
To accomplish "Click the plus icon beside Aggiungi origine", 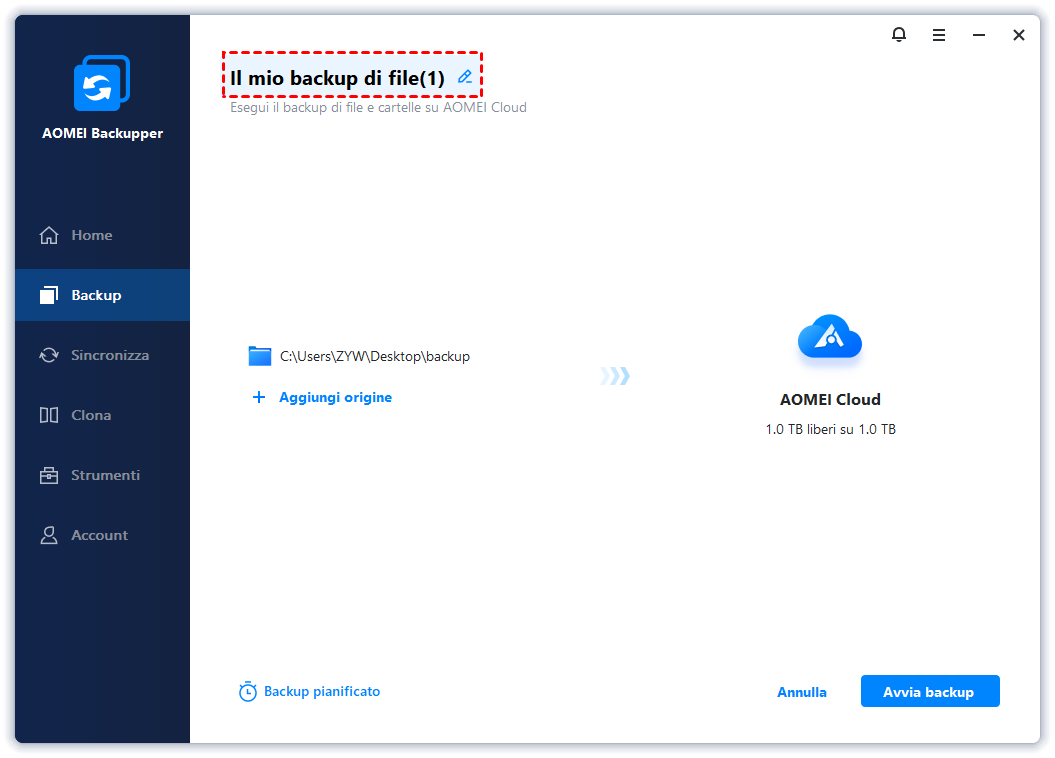I will (258, 397).
